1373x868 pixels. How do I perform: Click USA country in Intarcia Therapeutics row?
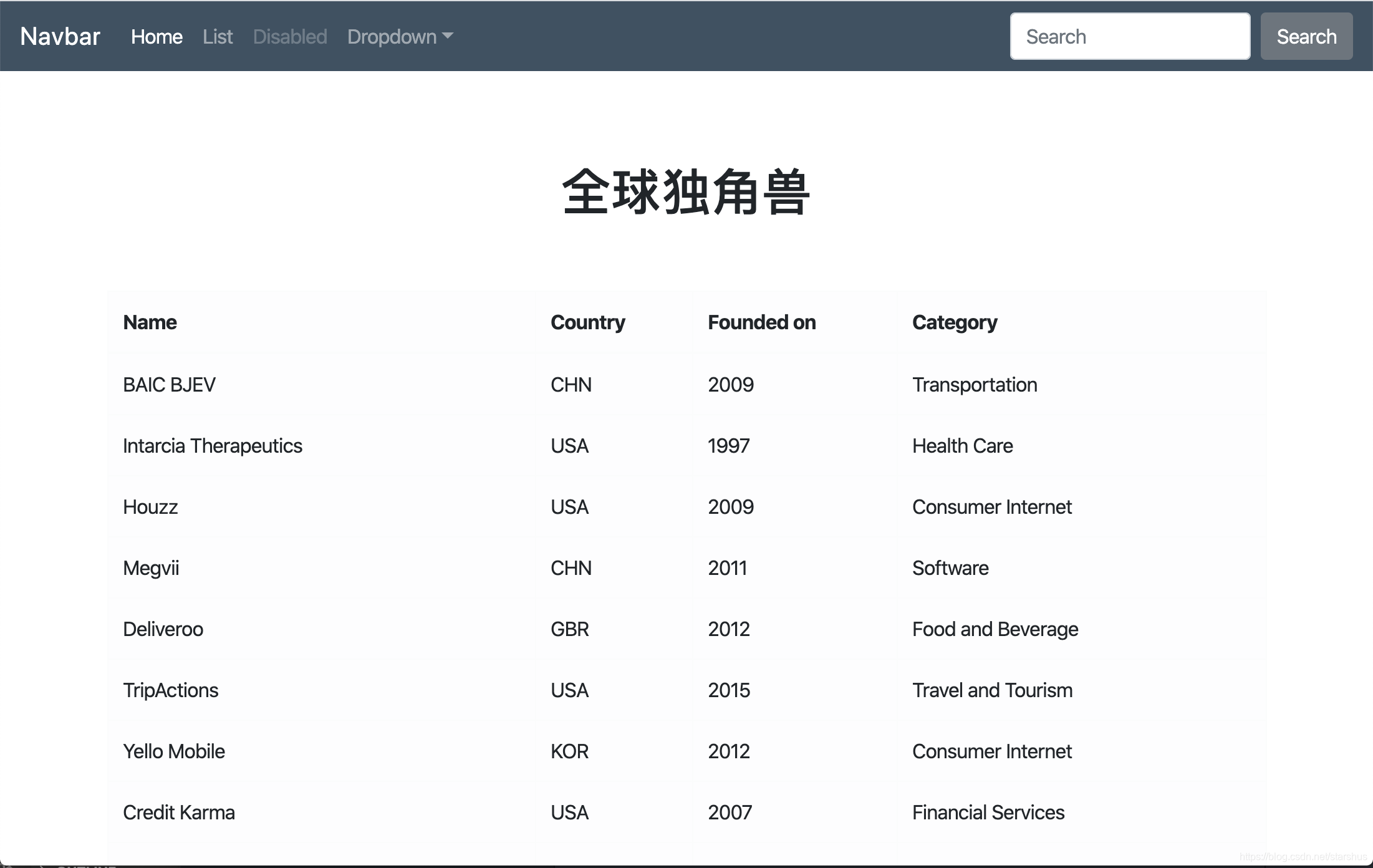pyautogui.click(x=569, y=446)
